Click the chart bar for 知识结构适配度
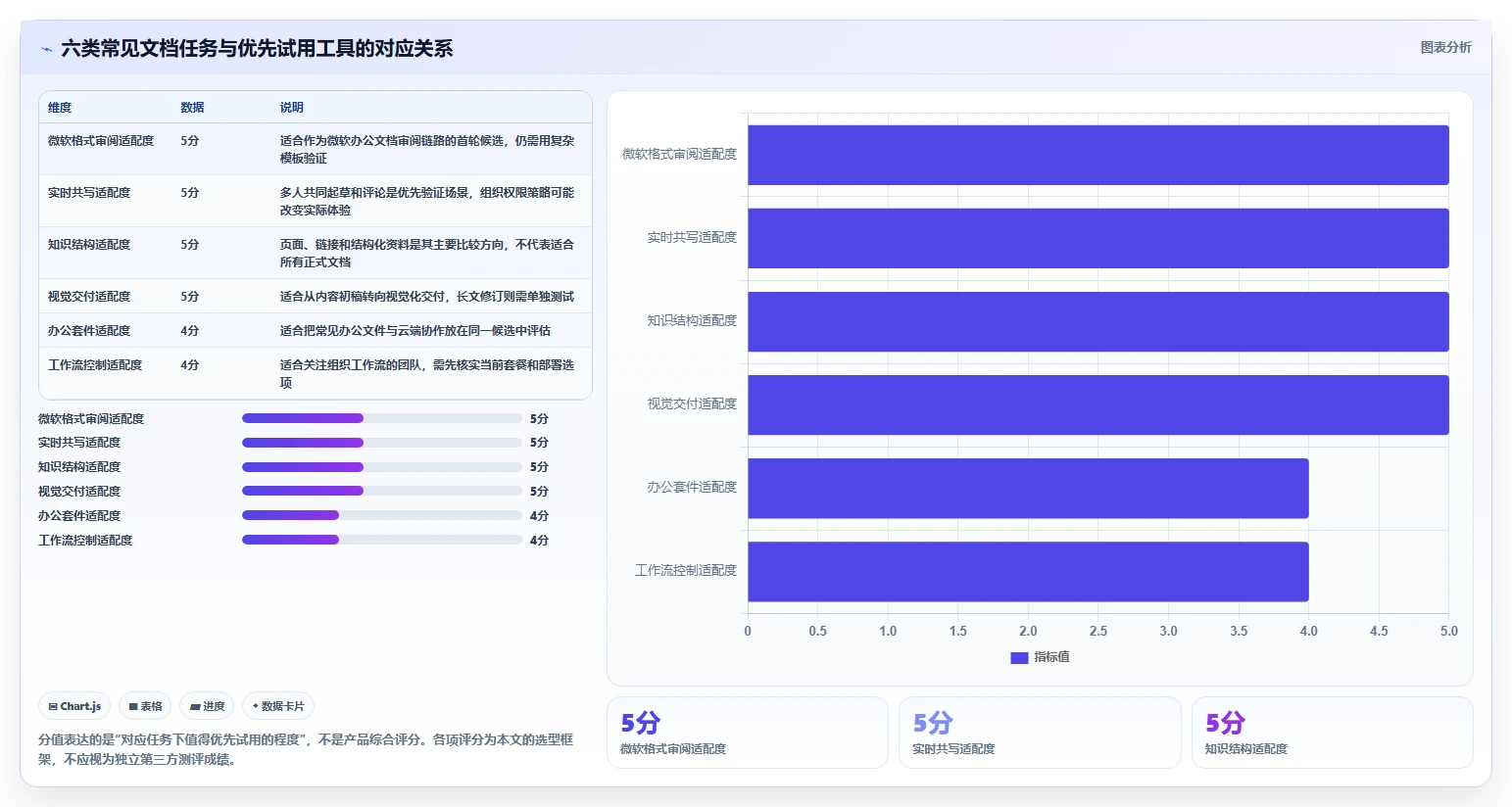The height and width of the screenshot is (807, 1512). (x=1098, y=321)
